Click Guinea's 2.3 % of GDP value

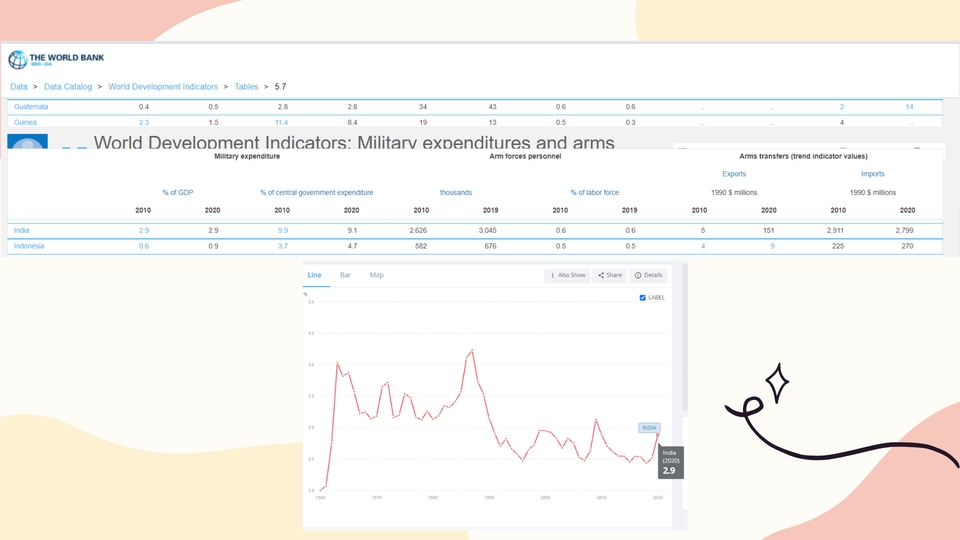(x=144, y=122)
